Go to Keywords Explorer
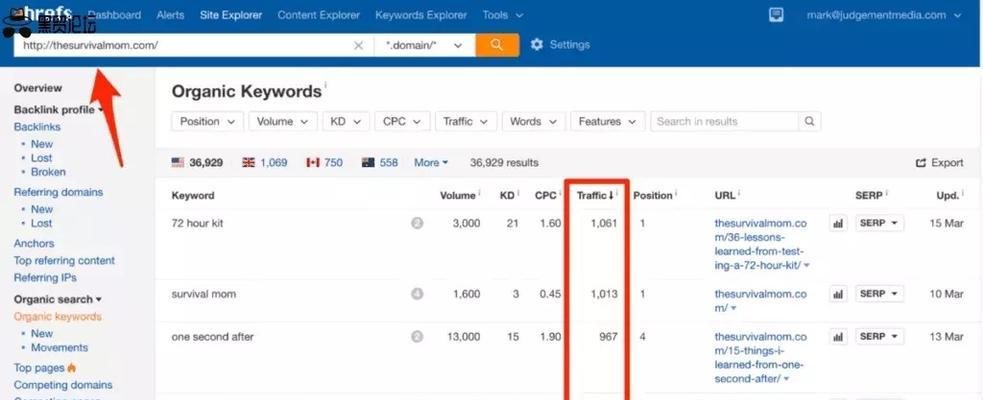This screenshot has height=400, width=983. [x=421, y=15]
